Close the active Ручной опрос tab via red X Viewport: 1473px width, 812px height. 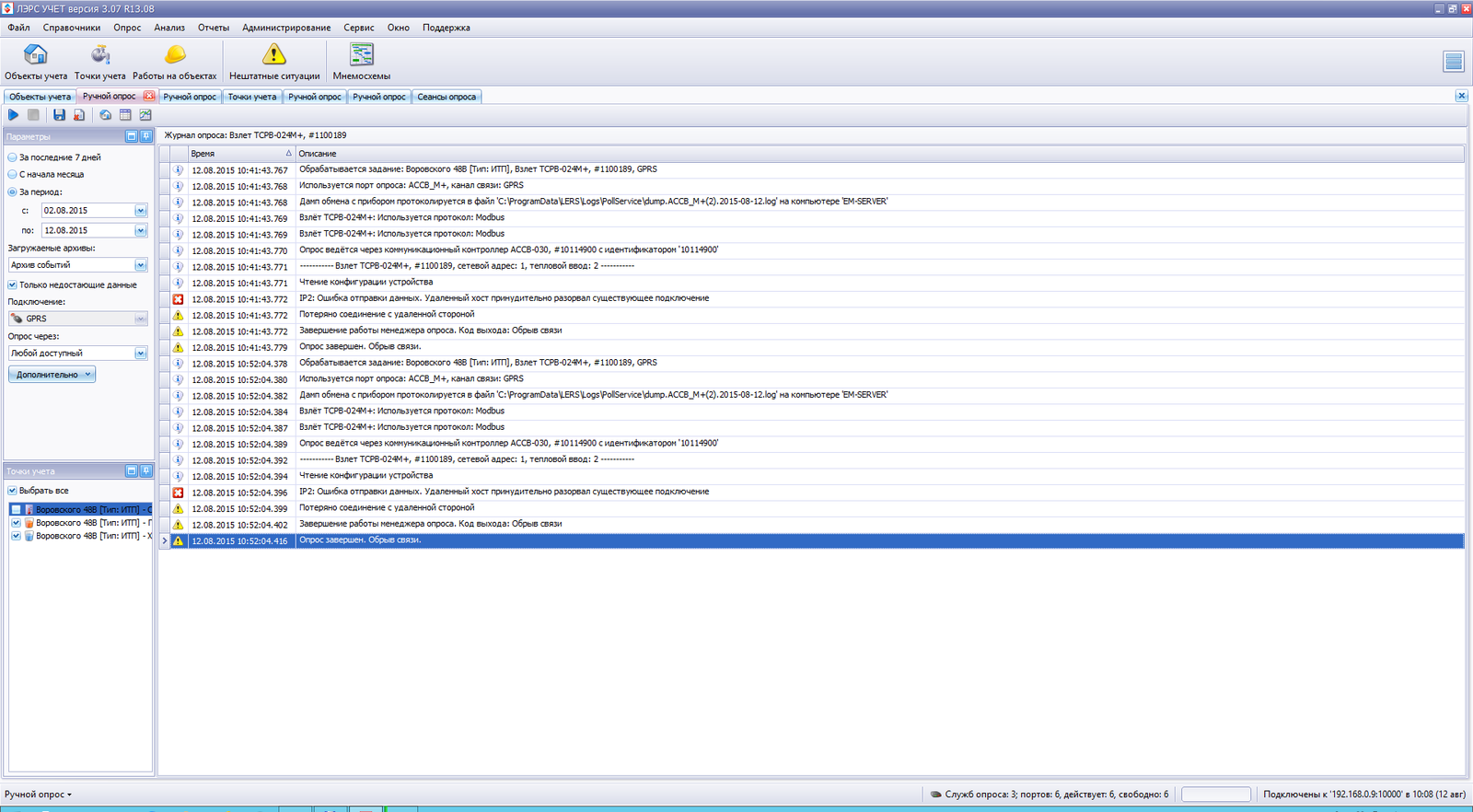[x=149, y=96]
